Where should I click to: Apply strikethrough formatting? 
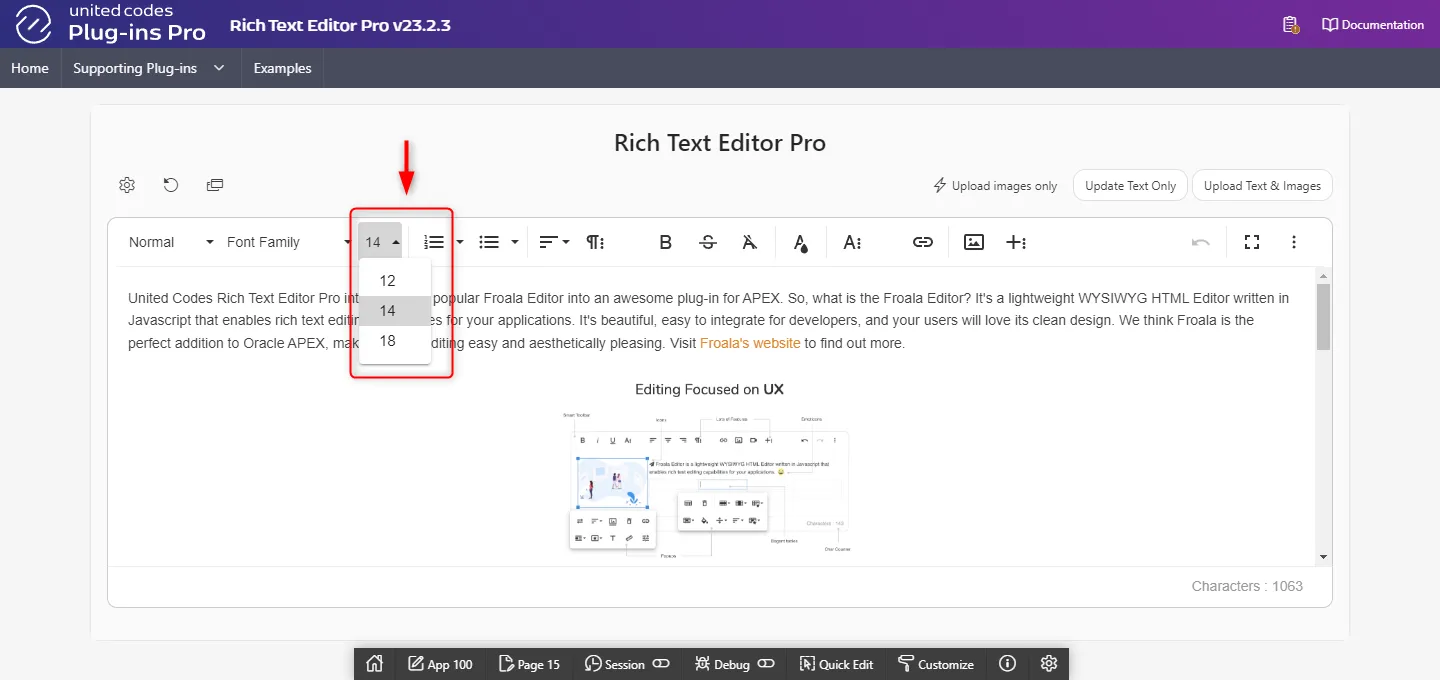click(x=708, y=242)
